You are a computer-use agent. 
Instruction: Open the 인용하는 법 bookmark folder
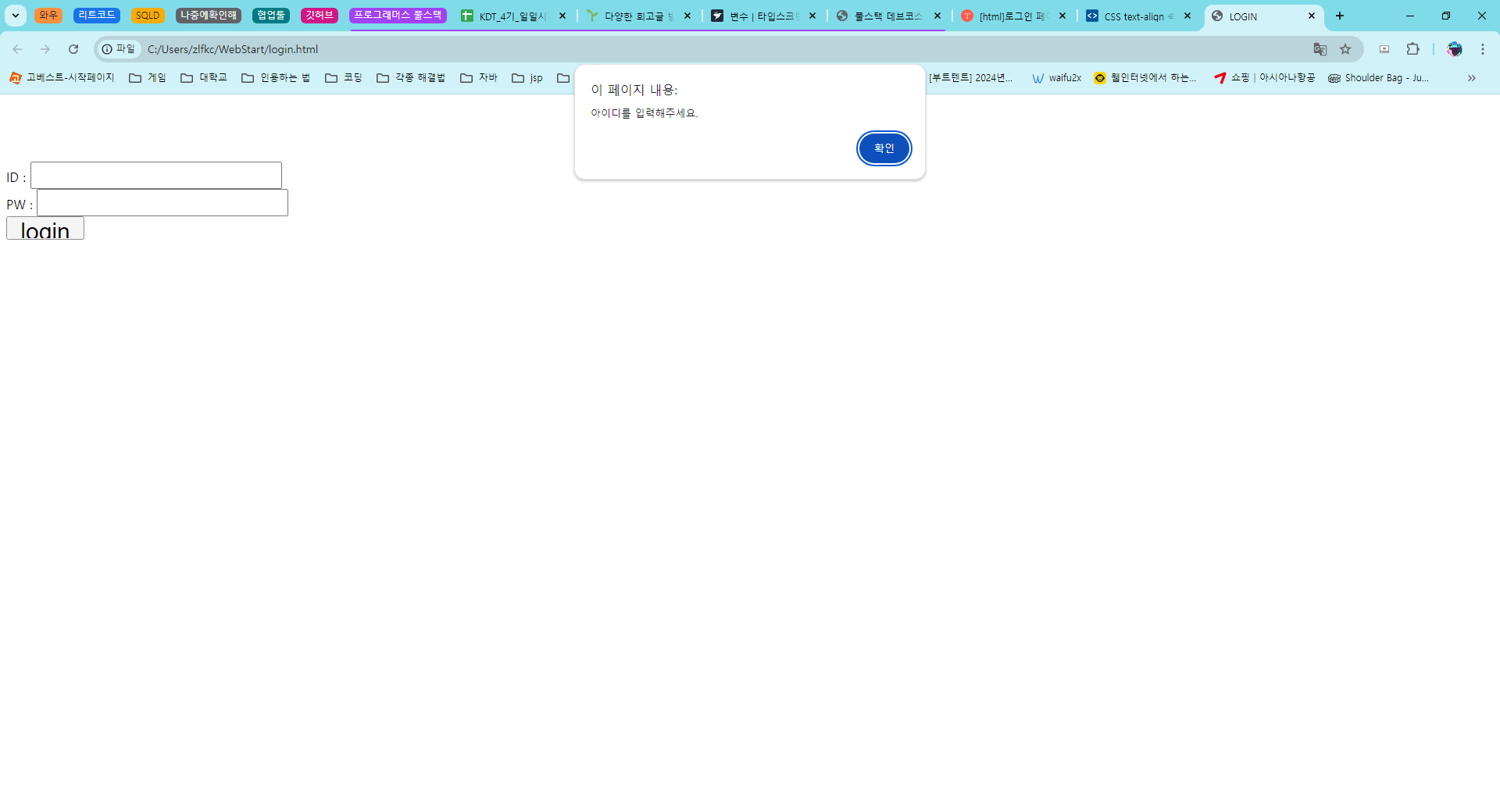276,78
